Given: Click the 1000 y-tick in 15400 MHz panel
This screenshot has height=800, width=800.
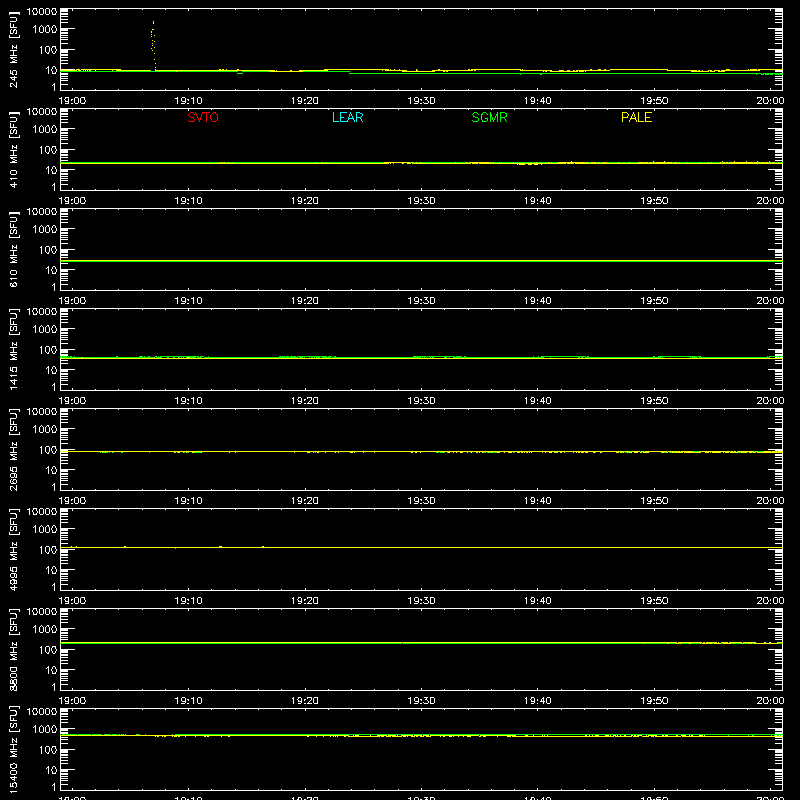Looking at the screenshot, I should 45,729.
